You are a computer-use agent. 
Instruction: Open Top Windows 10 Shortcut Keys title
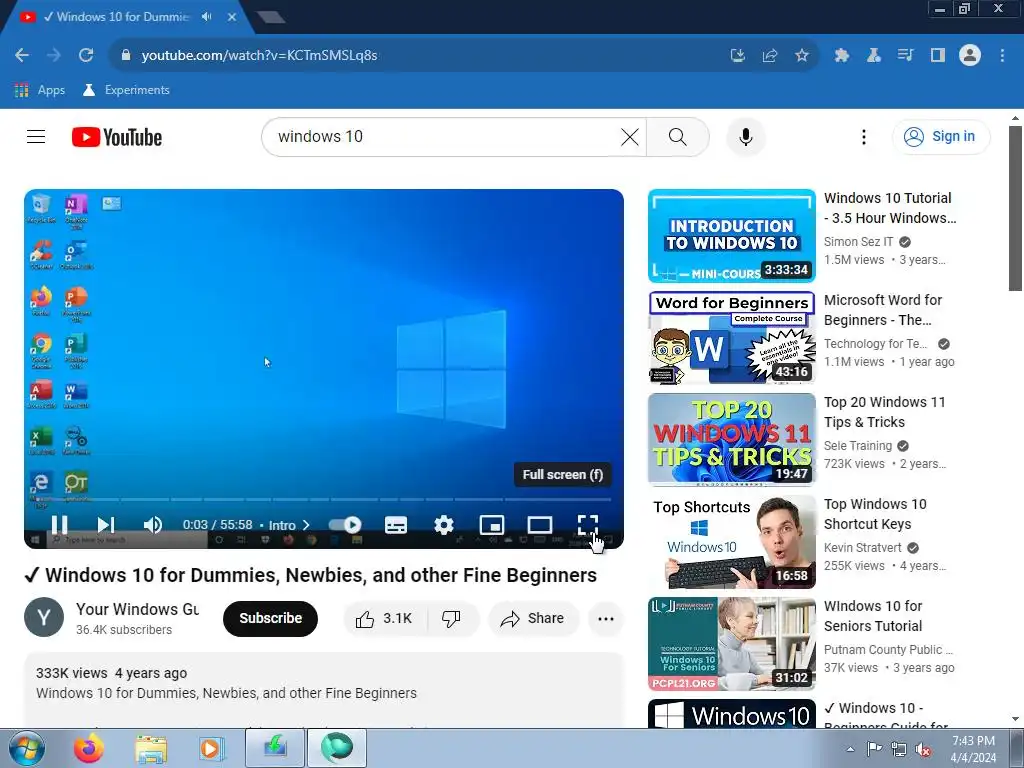(x=875, y=514)
